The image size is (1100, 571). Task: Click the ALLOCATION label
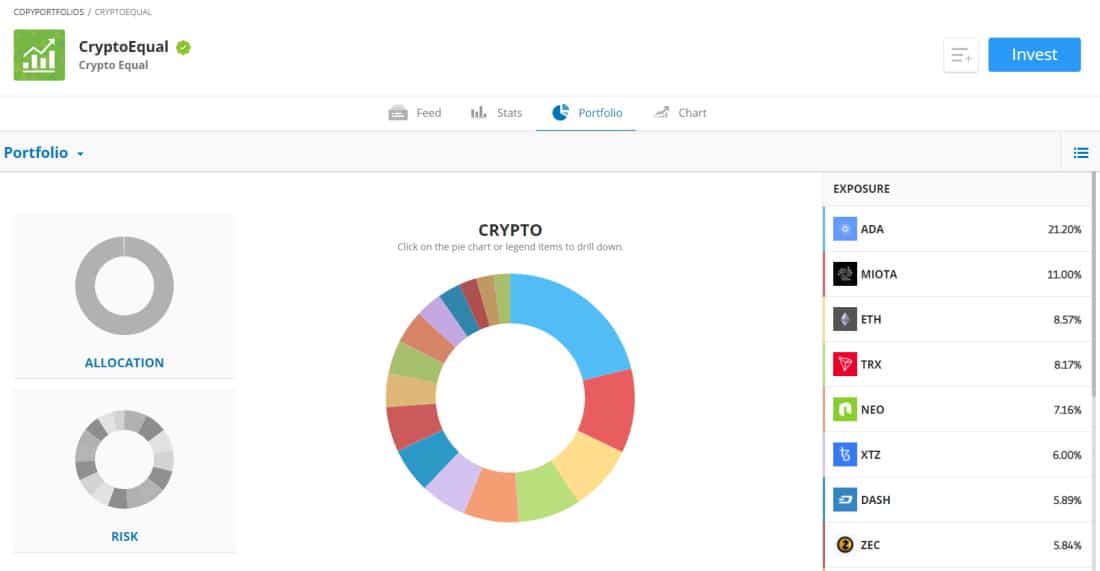point(124,363)
